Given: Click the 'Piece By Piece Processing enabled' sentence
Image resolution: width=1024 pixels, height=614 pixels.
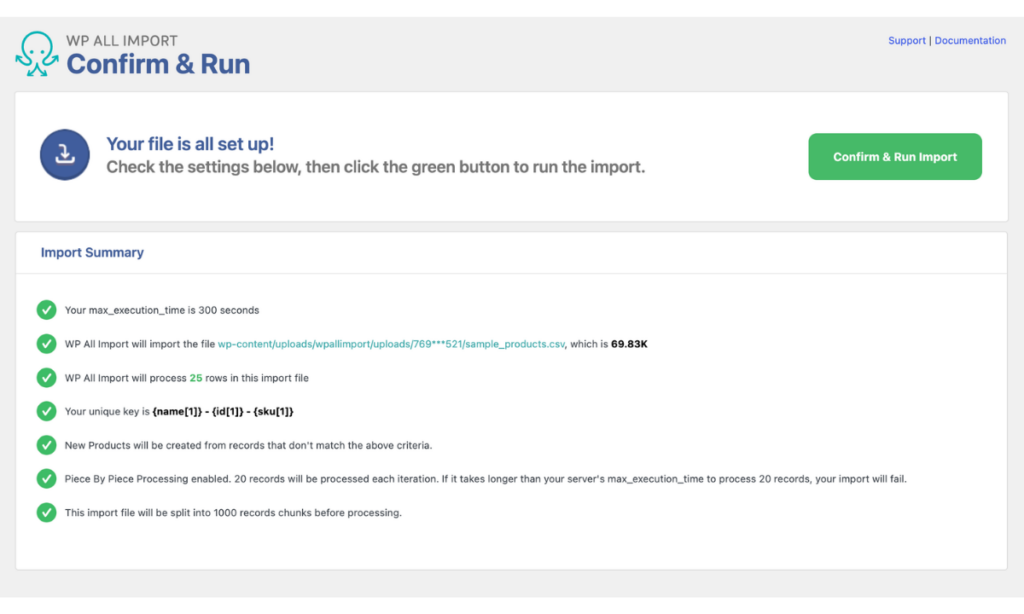Looking at the screenshot, I should [x=485, y=479].
